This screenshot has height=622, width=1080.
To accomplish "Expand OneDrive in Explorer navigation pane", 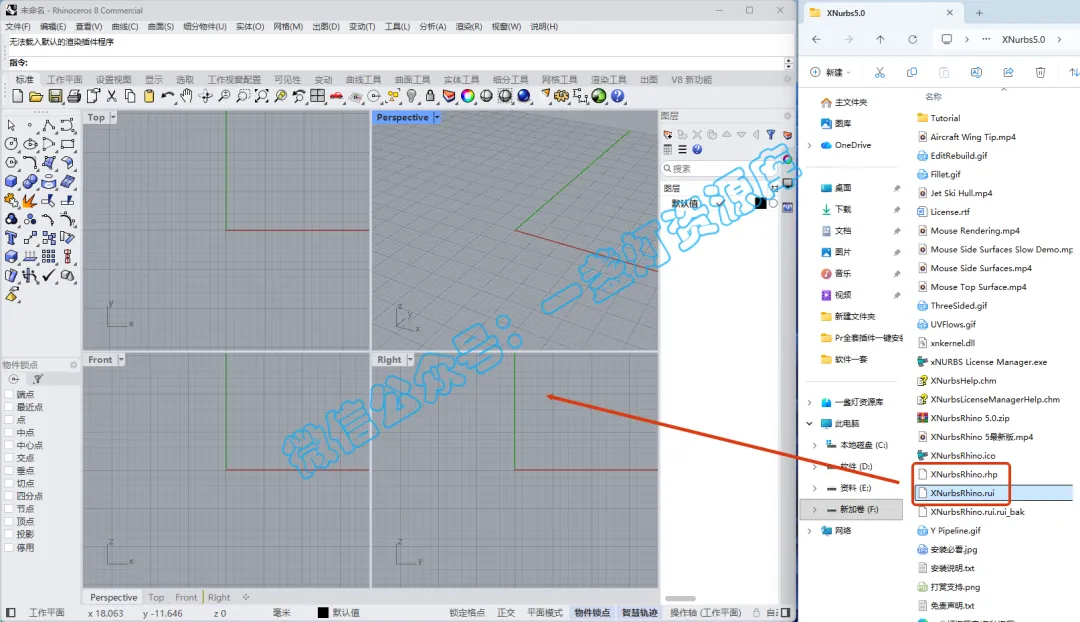I will (x=809, y=145).
